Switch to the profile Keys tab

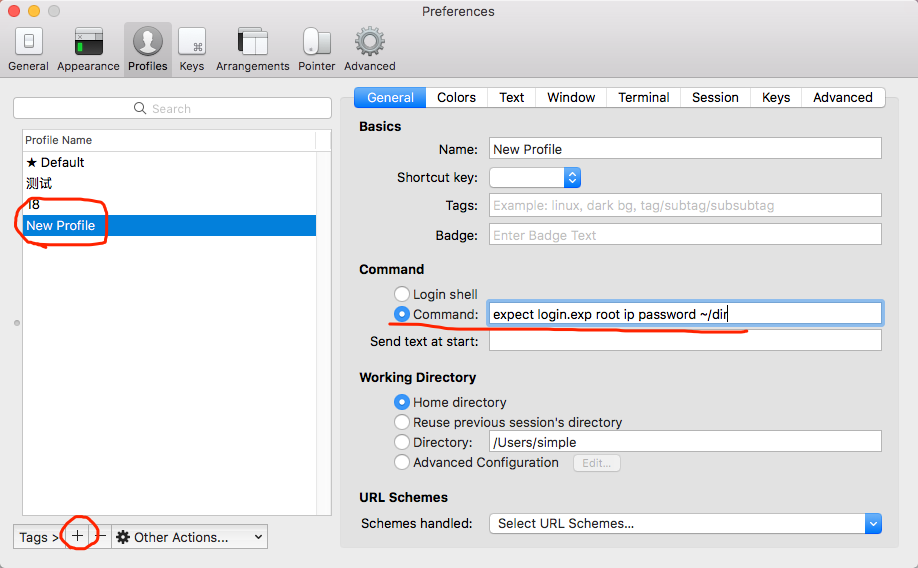[776, 98]
